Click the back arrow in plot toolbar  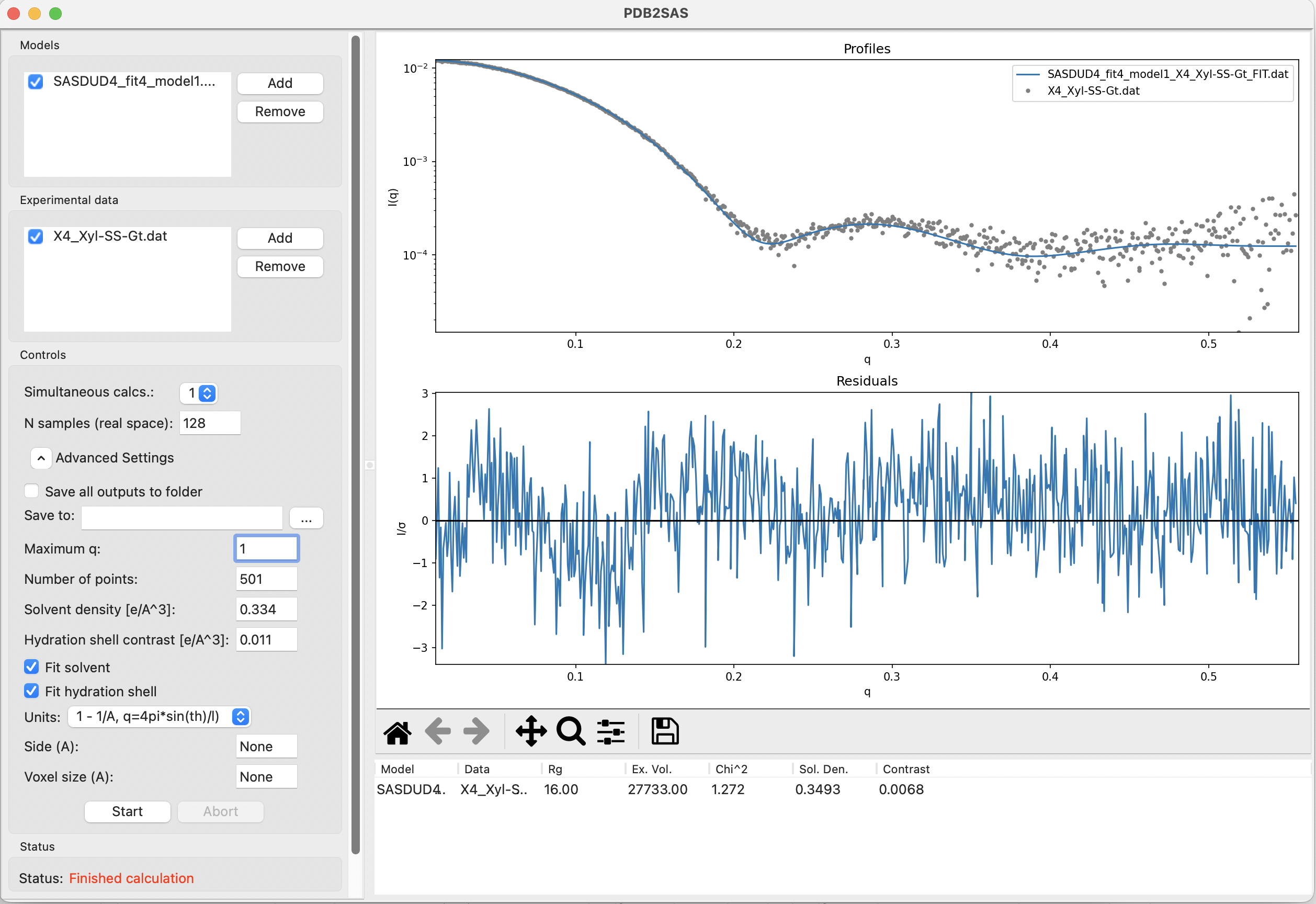coord(438,732)
